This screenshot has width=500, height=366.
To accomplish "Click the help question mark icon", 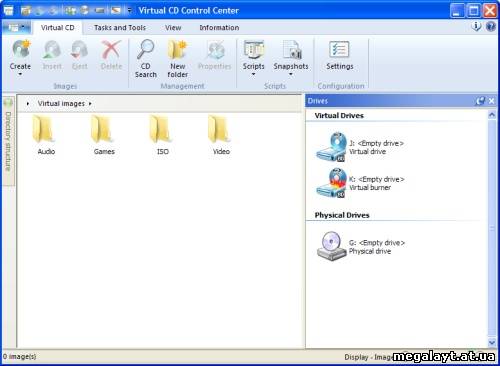I will [x=491, y=26].
